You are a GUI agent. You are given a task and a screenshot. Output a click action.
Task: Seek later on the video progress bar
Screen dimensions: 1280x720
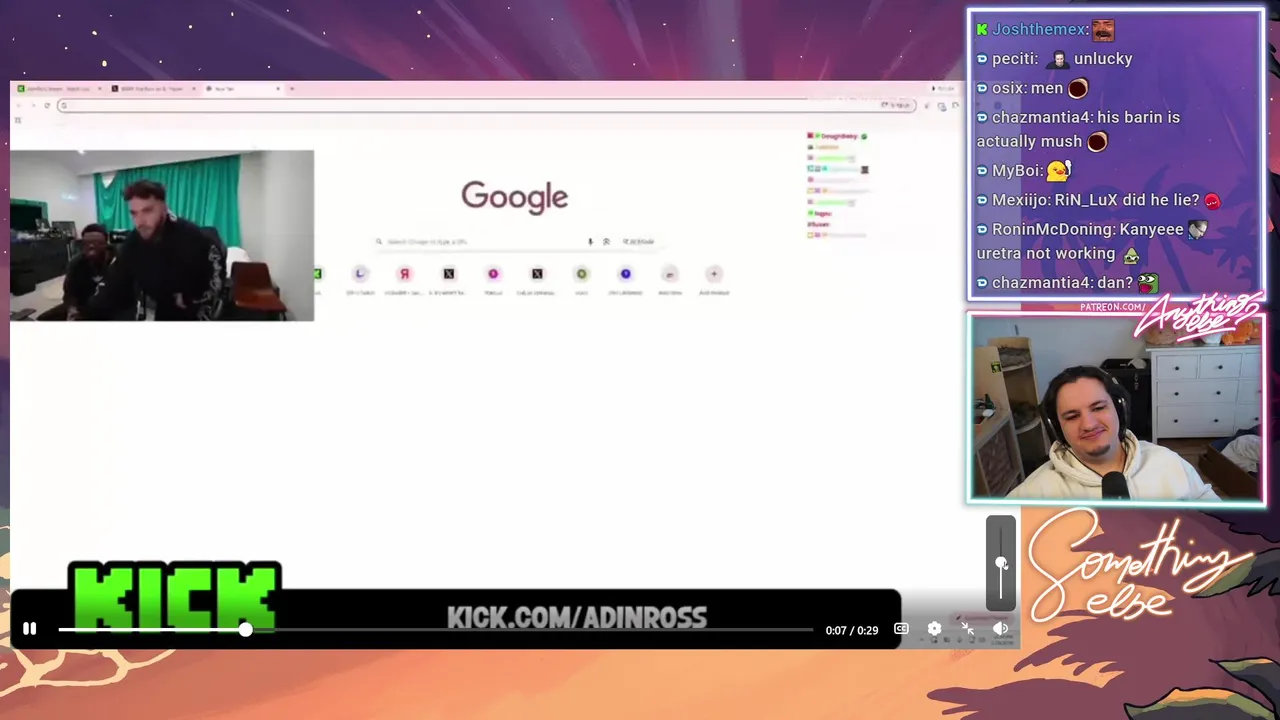point(530,629)
